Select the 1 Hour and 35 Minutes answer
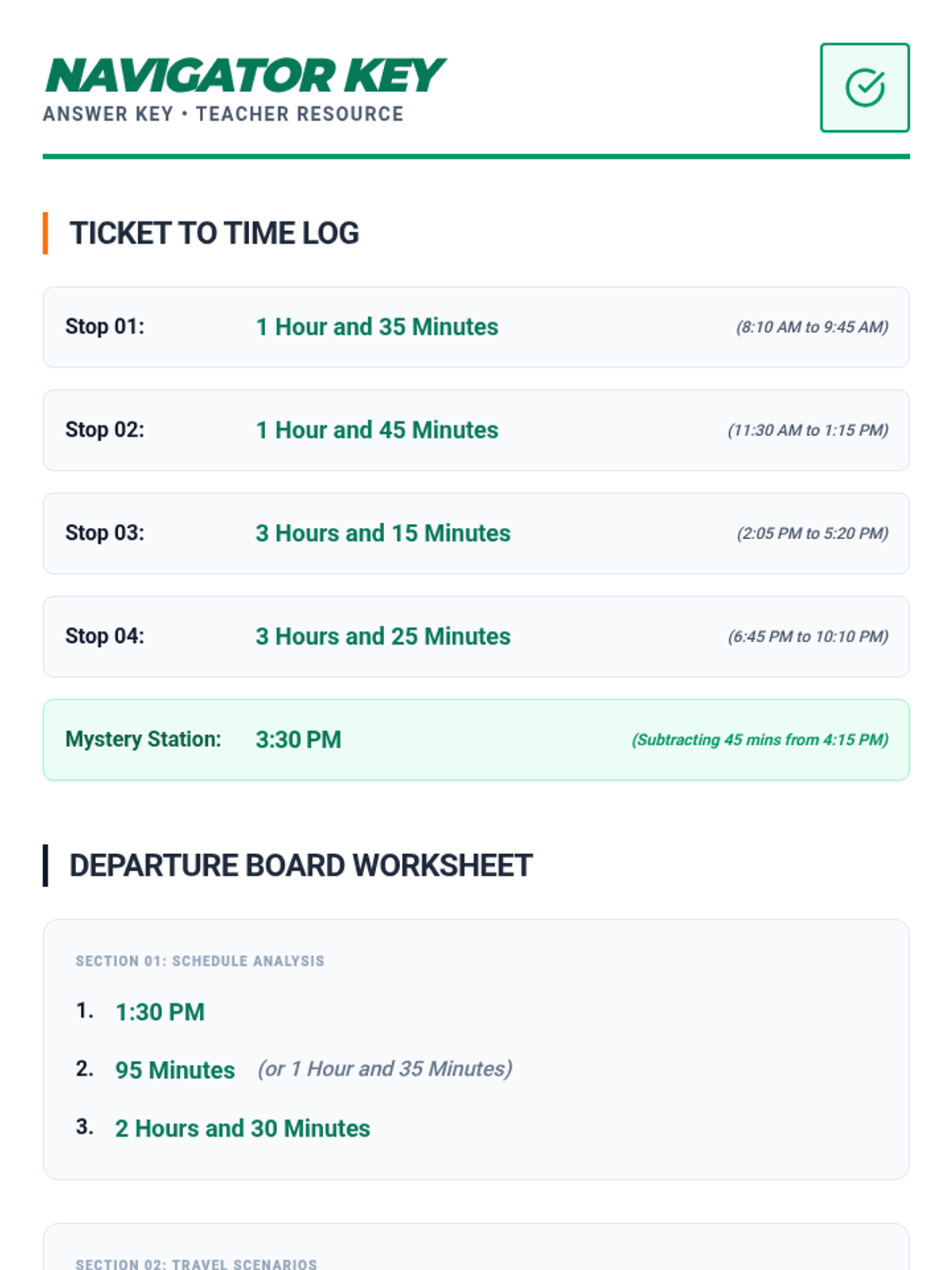This screenshot has width=952, height=1270. tap(377, 327)
